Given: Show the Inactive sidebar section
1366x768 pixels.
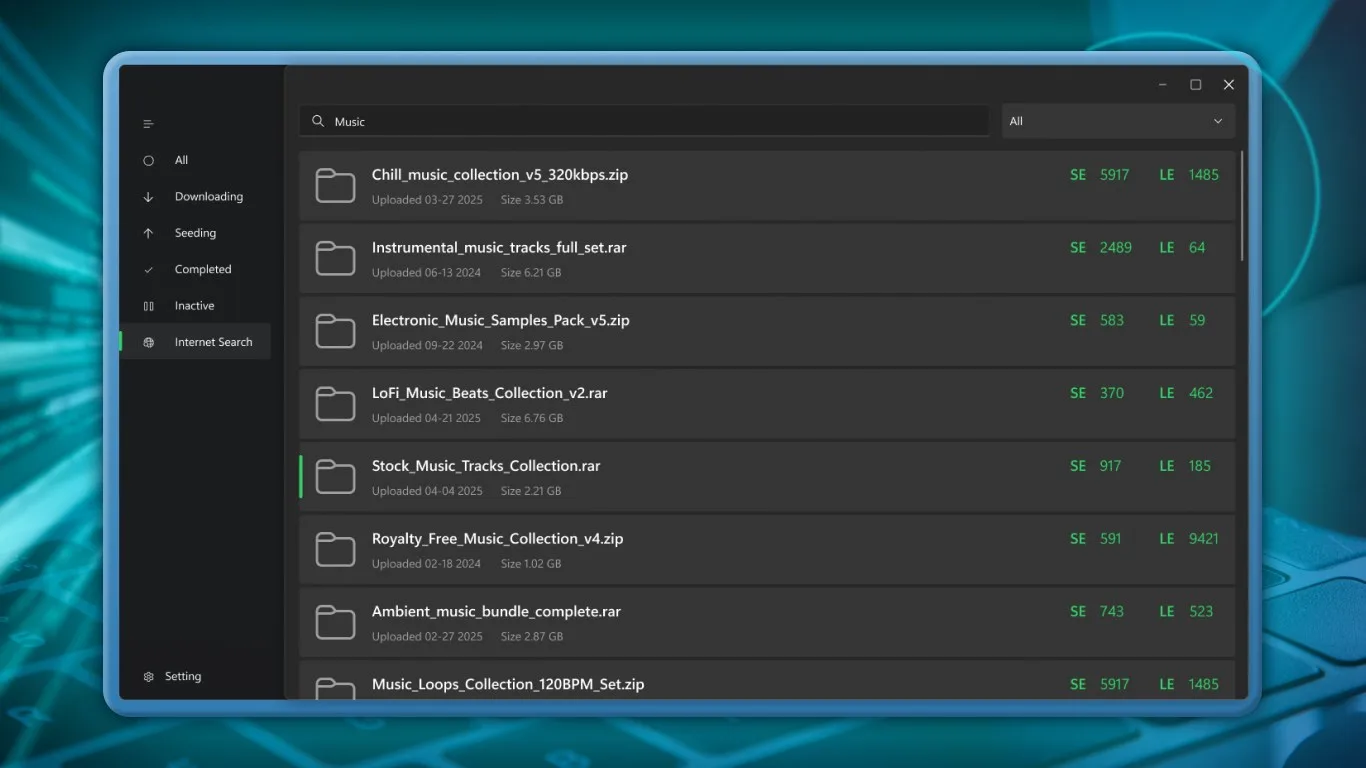Looking at the screenshot, I should click(195, 306).
